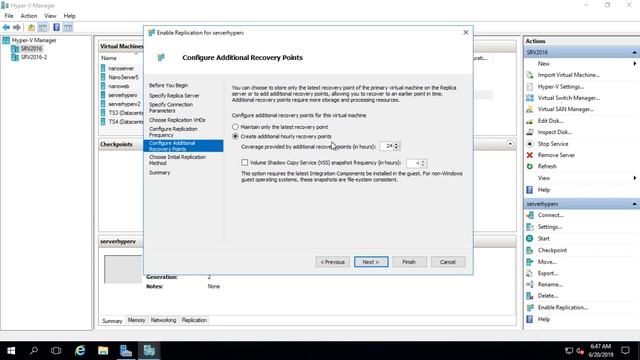Viewport: 640px width, 360px height.
Task: Collapse the Checkpoints panel chevron
Action: (510, 144)
